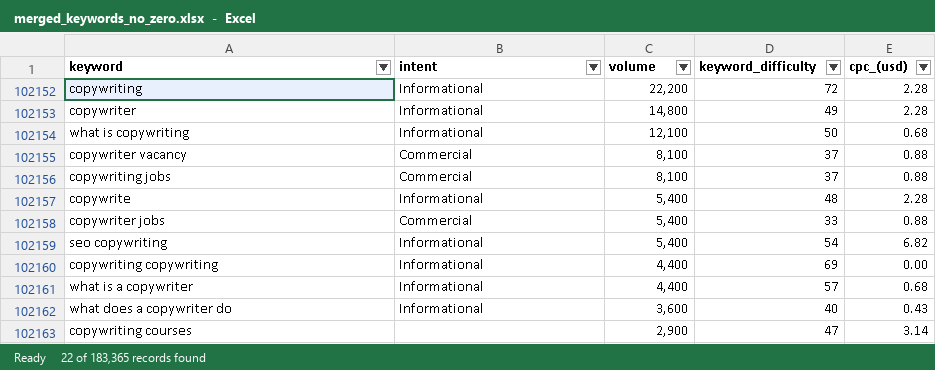This screenshot has width=935, height=370.
Task: Click the Commercial intent cell for copywriter vacancy
Action: [x=500, y=156]
